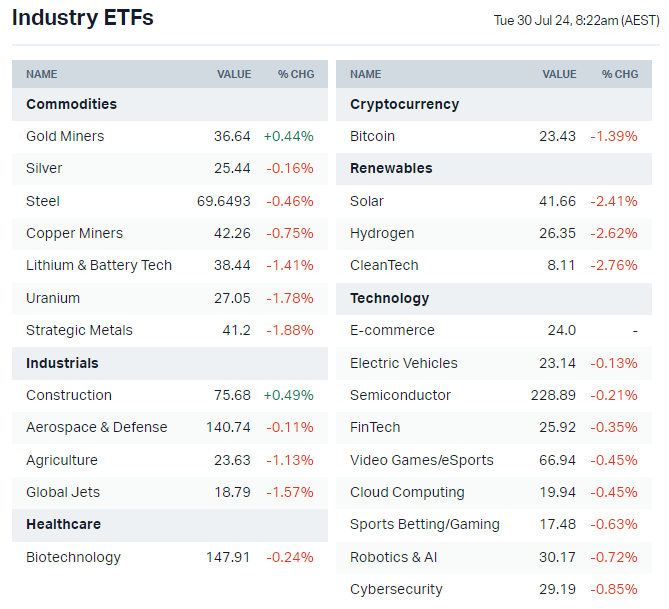This screenshot has height=609, width=669.
Task: Click the Robotics & AI ETF
Action: tap(394, 557)
